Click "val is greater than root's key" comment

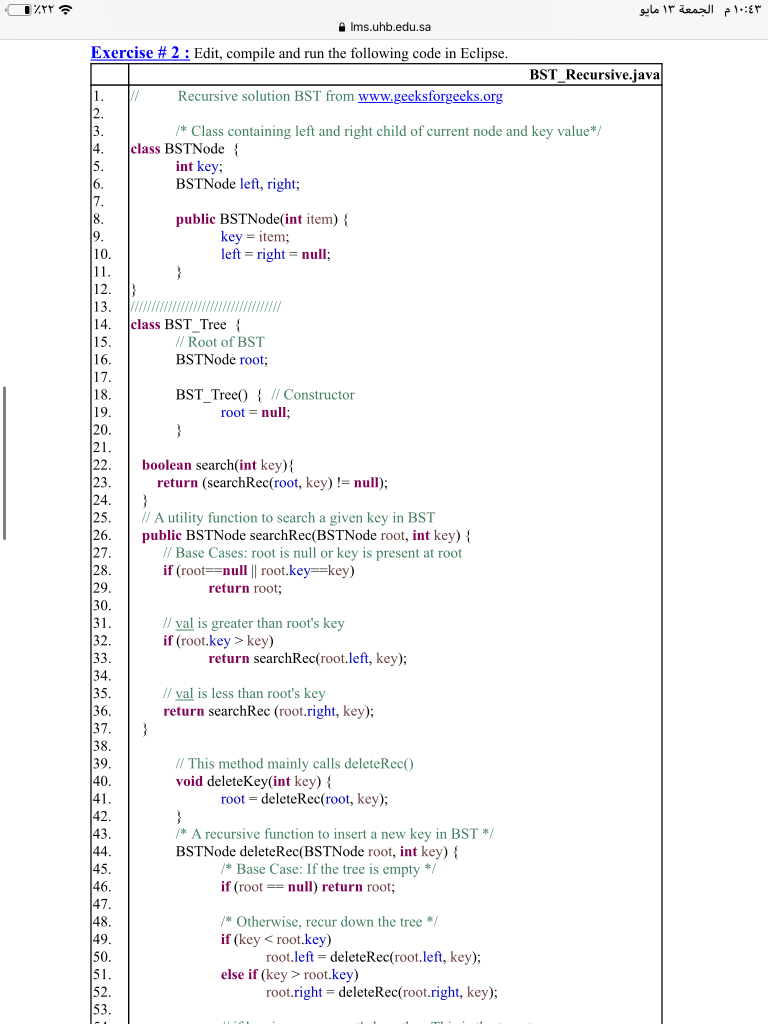253,624
